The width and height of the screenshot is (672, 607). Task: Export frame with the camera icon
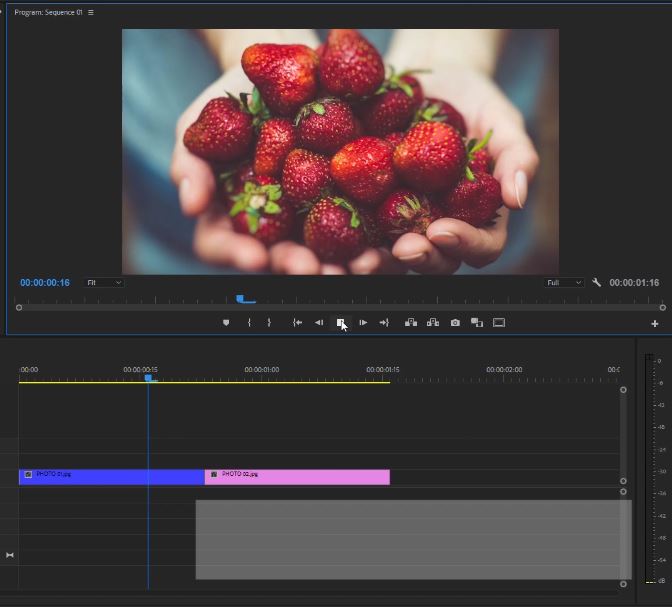(x=455, y=323)
